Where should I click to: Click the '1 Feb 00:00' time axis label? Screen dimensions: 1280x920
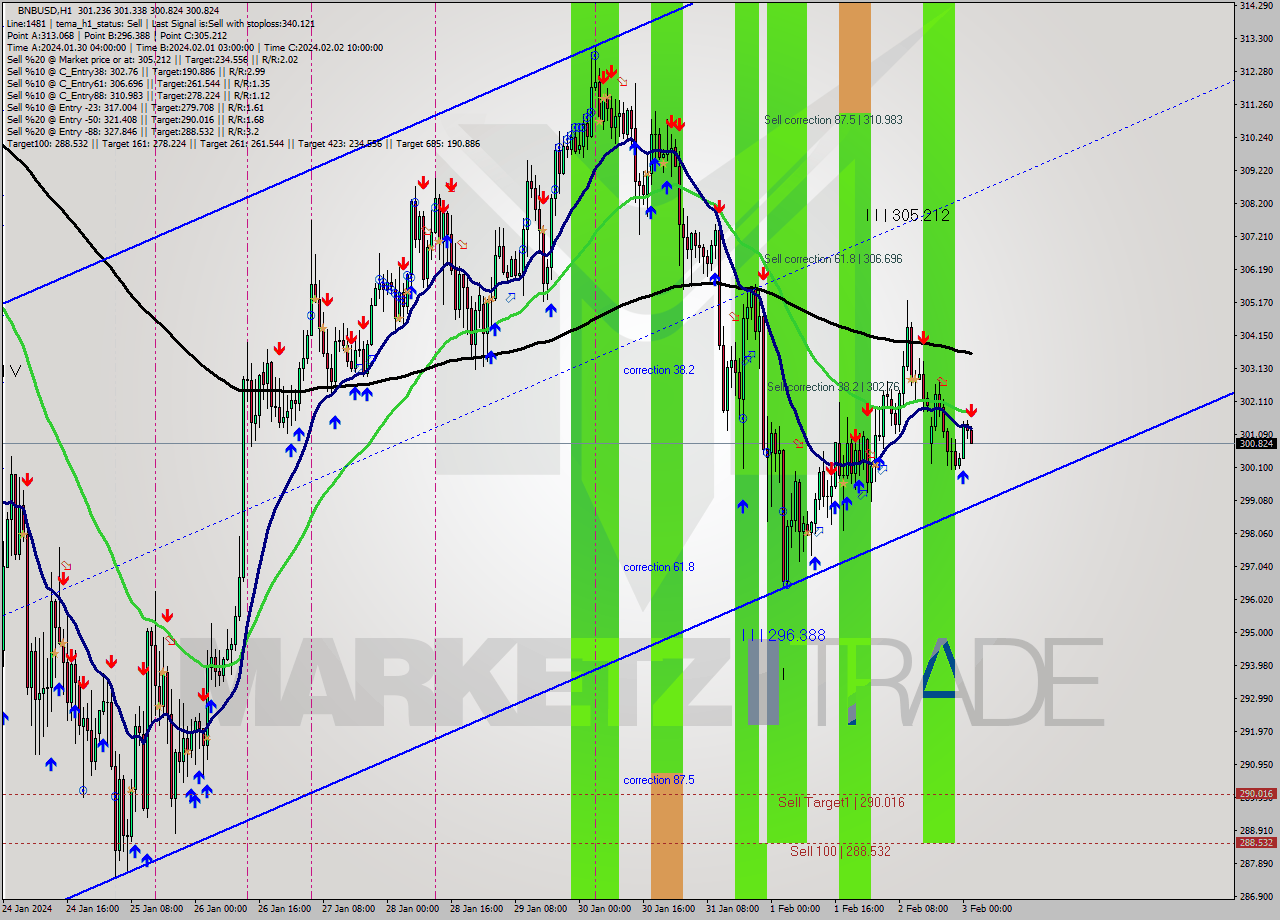click(x=794, y=909)
